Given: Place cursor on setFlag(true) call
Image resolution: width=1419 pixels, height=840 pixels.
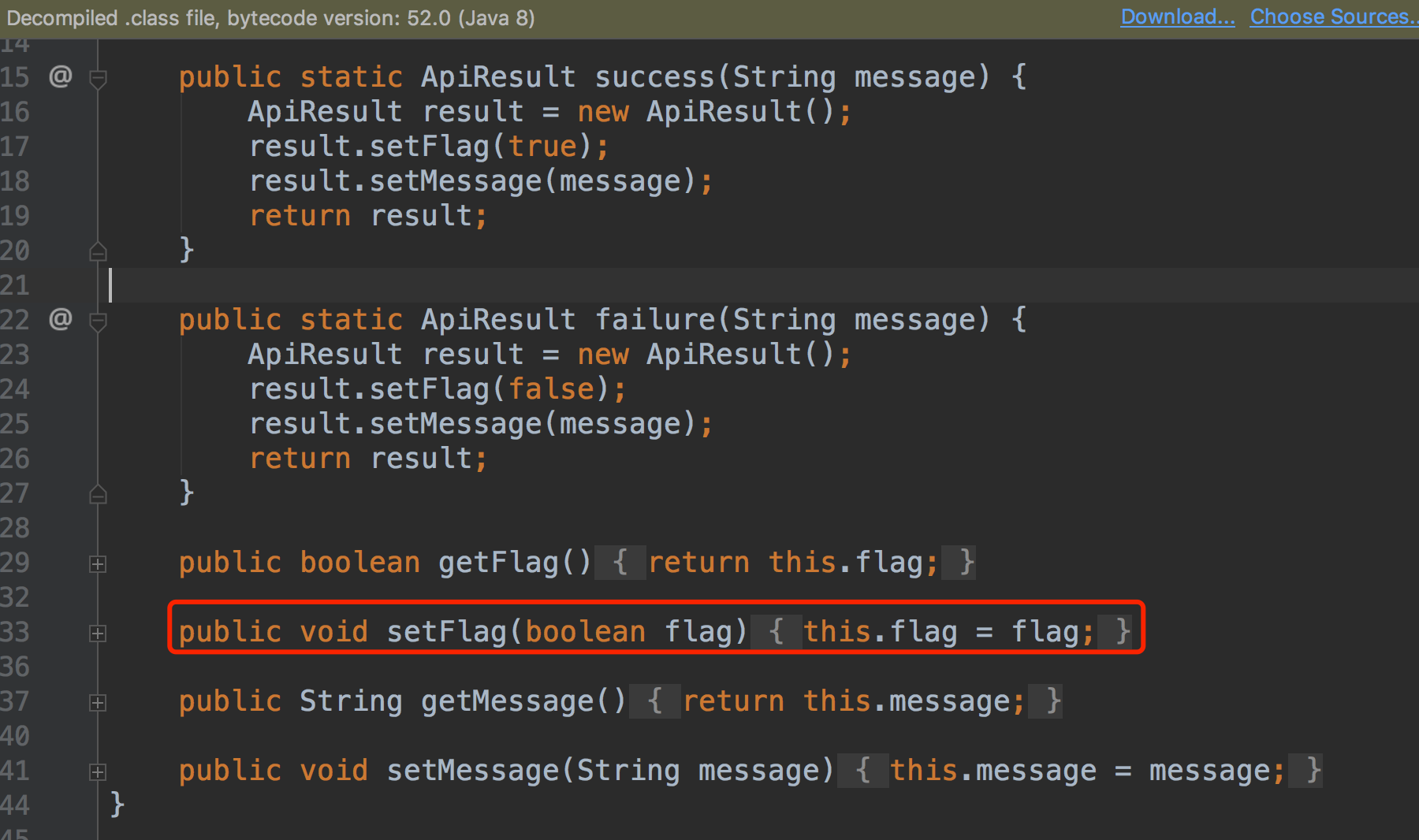Looking at the screenshot, I should tap(429, 147).
